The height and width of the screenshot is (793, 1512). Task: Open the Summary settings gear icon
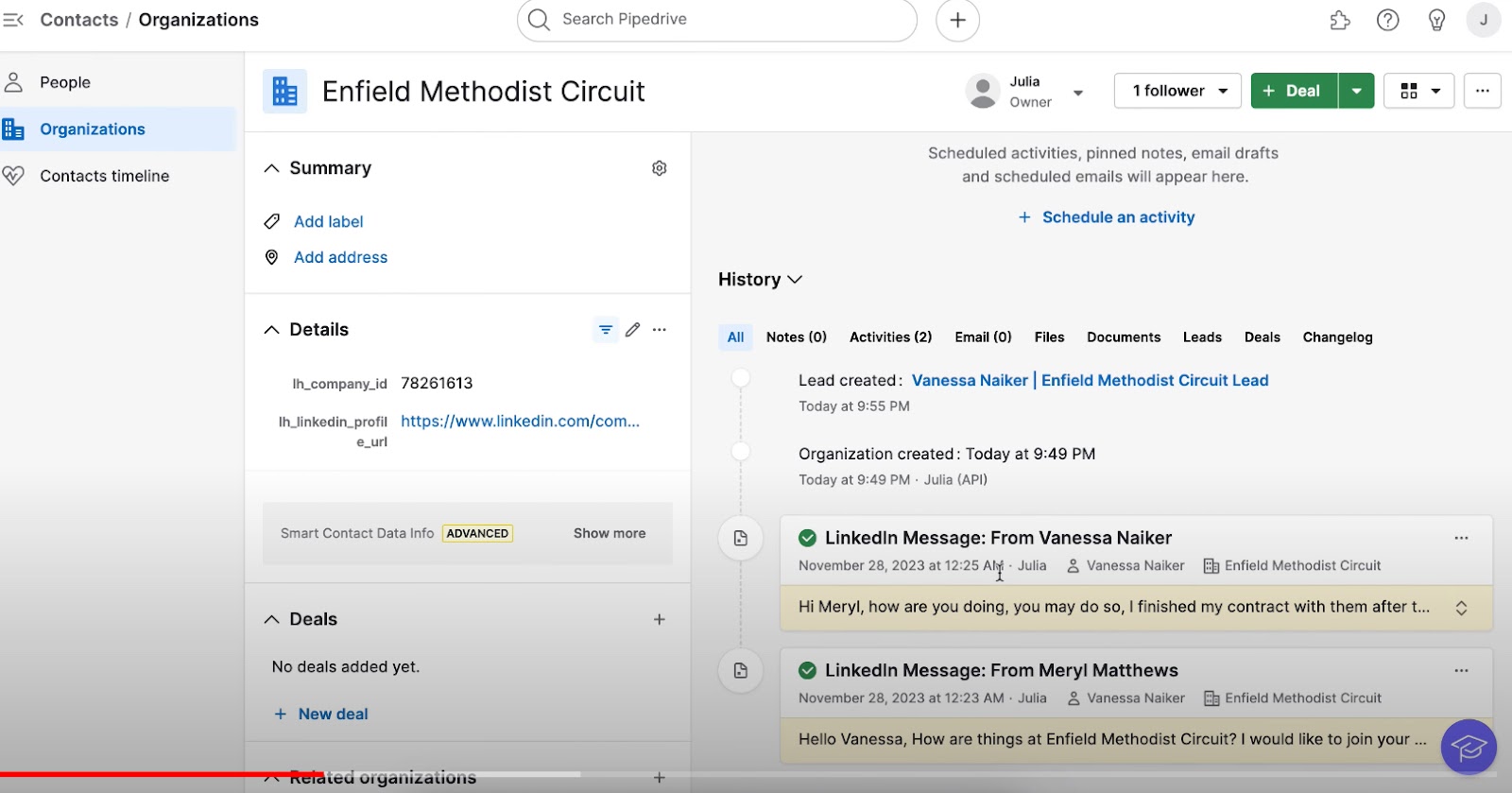(660, 168)
